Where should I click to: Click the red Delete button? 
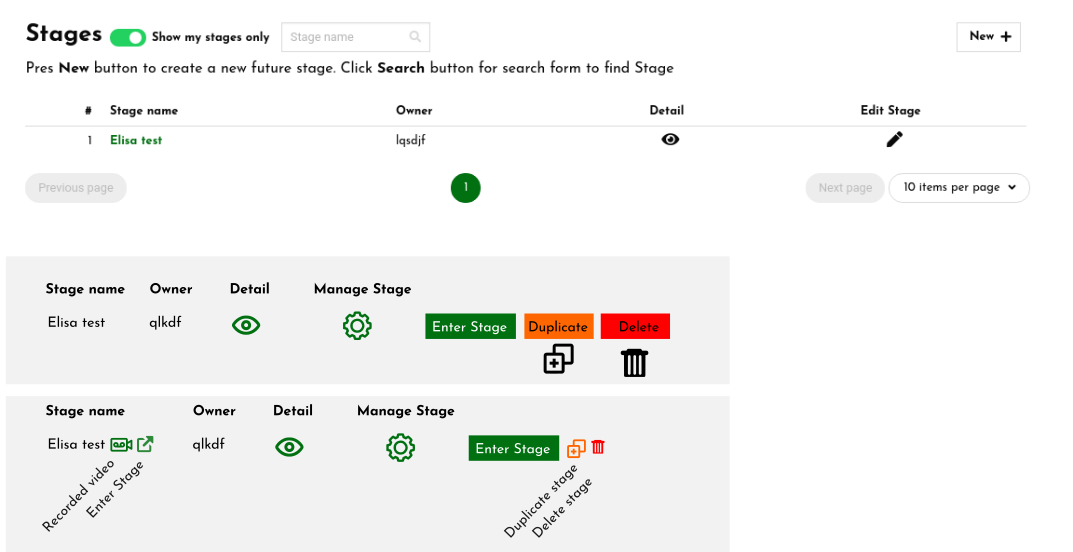[635, 326]
